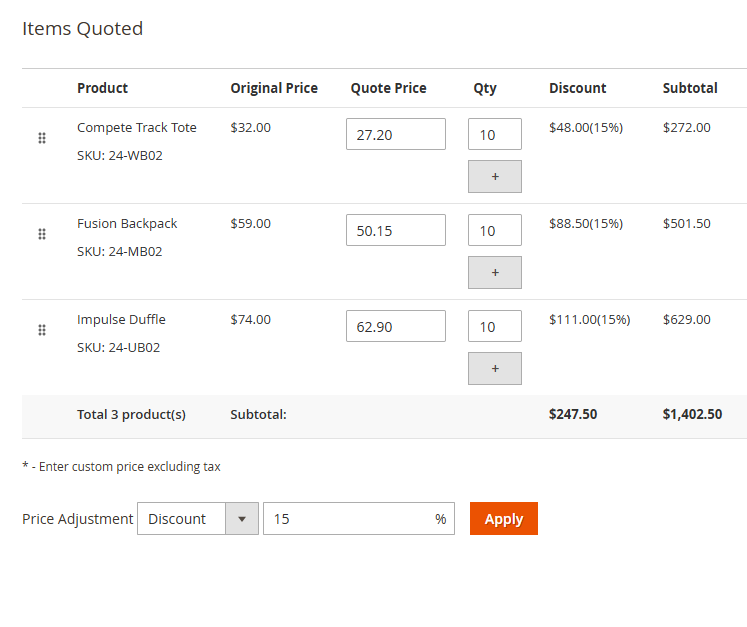Click the Discount column header
747x627 pixels.
tap(577, 88)
